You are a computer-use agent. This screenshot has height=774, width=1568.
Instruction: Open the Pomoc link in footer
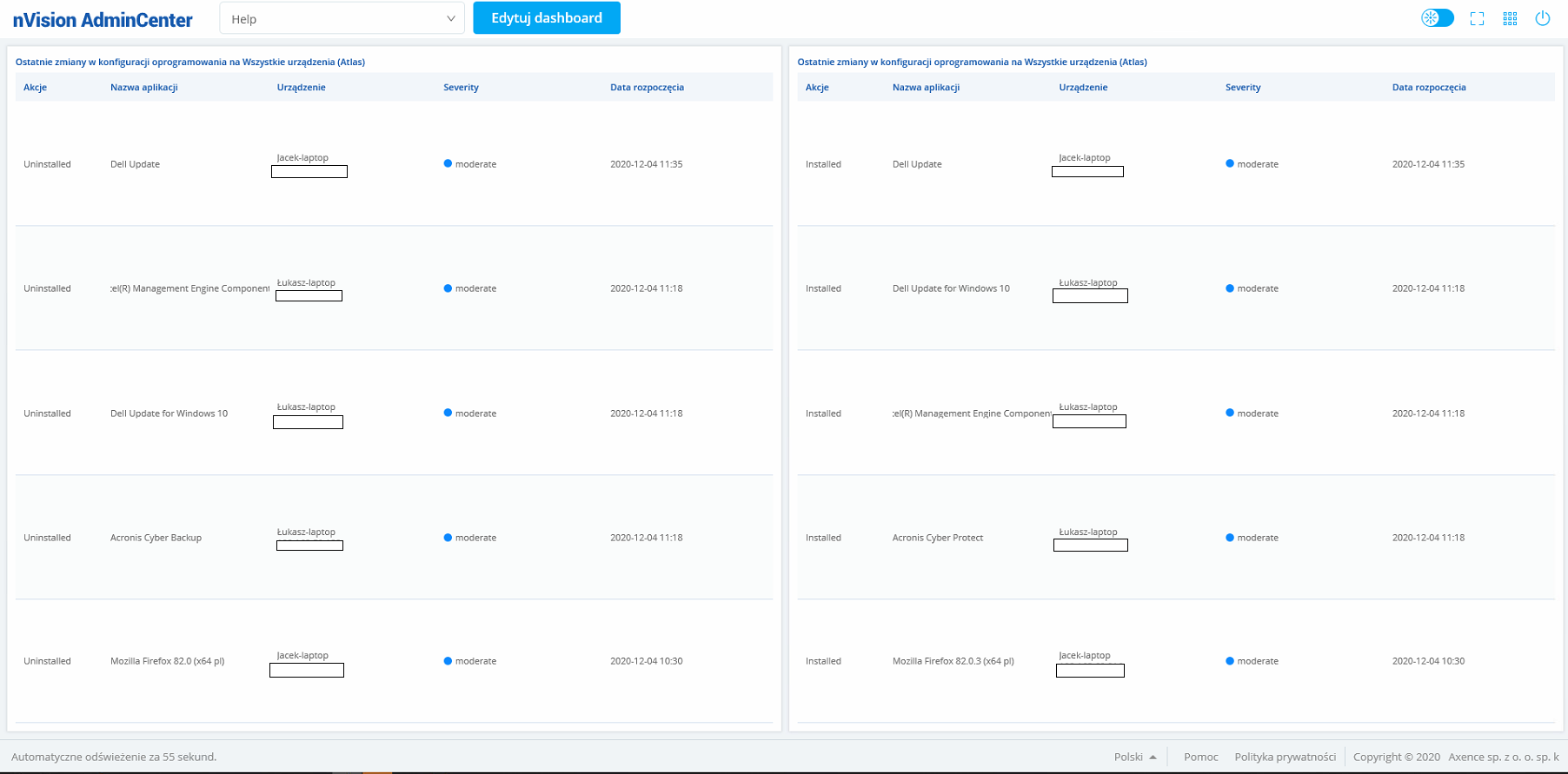1200,757
